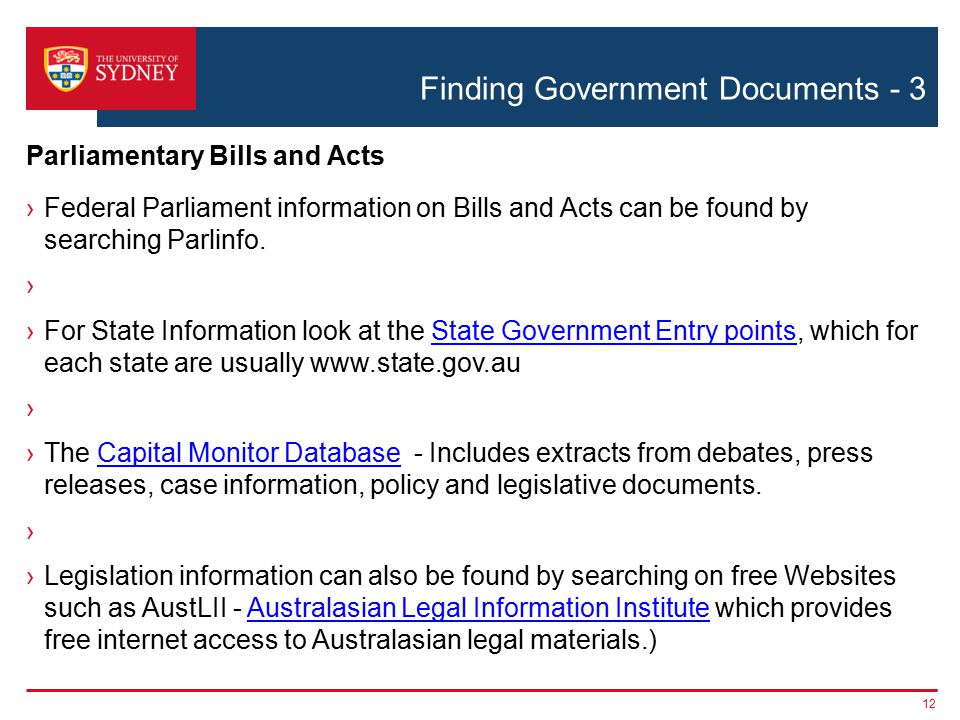Click the SYDNEY wordmark in the red banner
The image size is (960, 720).
point(137,73)
